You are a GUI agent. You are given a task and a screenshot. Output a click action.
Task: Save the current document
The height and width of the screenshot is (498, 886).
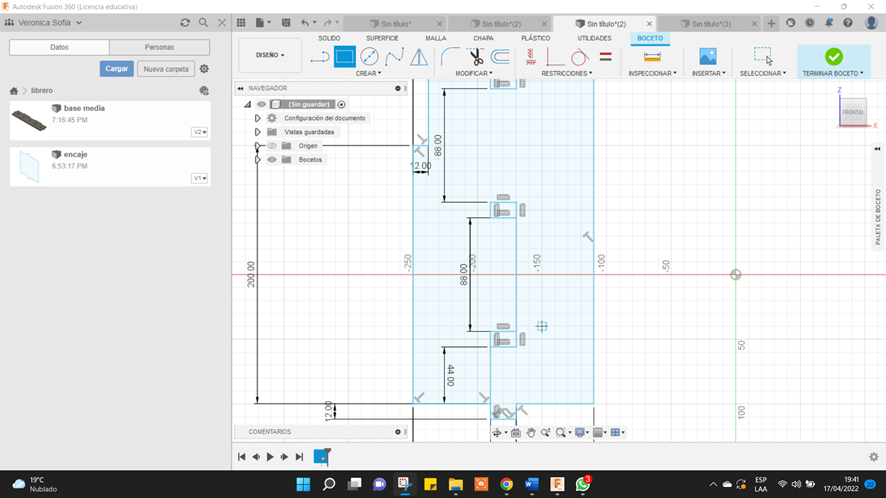point(286,23)
